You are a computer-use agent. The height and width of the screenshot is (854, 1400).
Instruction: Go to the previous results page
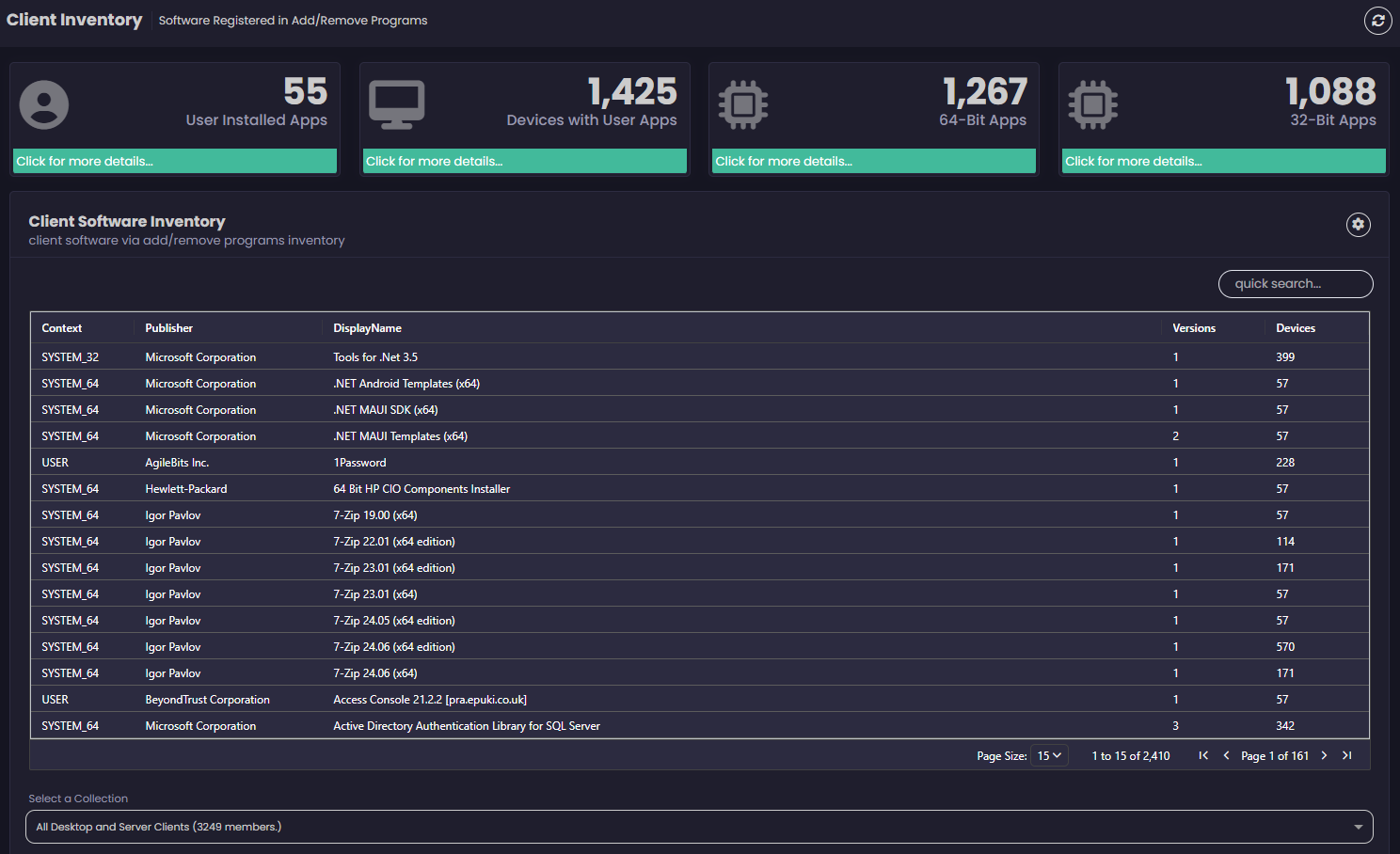click(x=1226, y=755)
